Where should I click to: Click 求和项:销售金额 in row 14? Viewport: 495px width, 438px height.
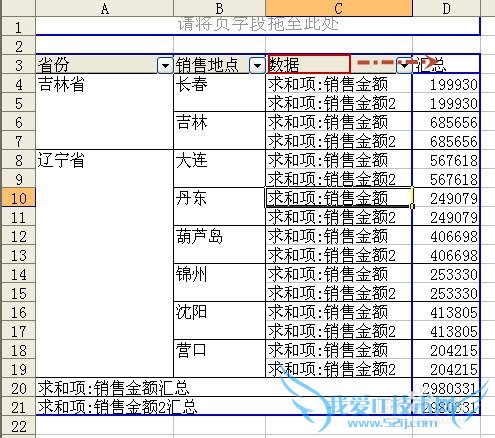339,274
